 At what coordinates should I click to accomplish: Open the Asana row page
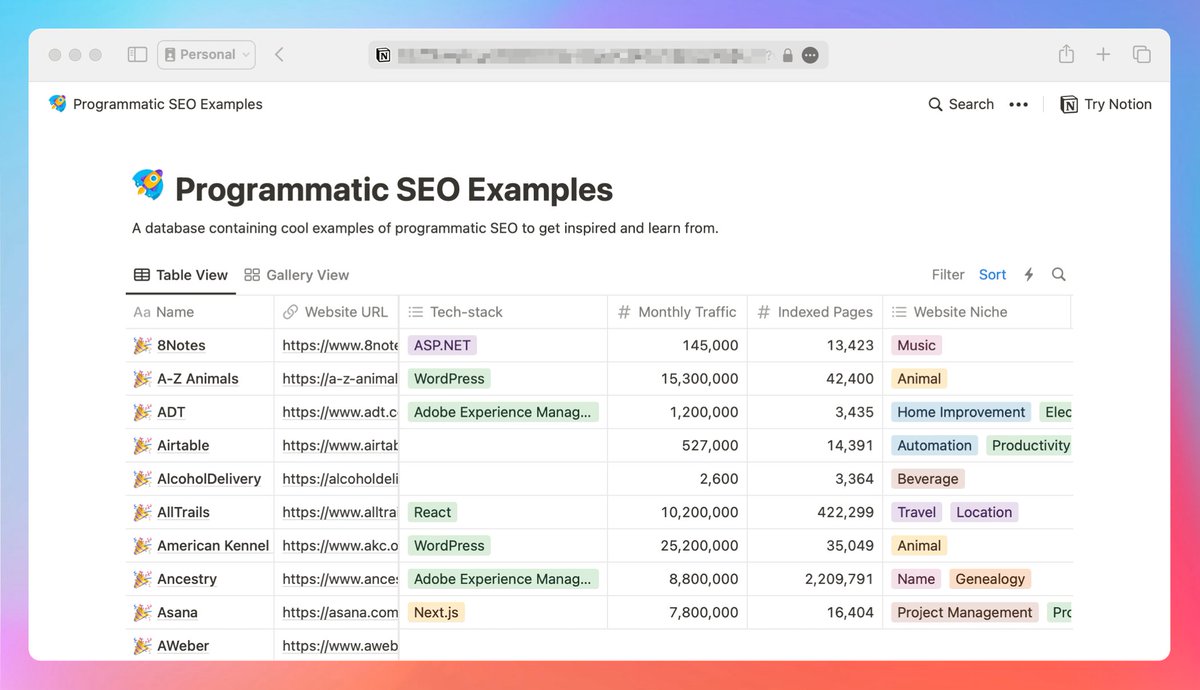coord(177,612)
